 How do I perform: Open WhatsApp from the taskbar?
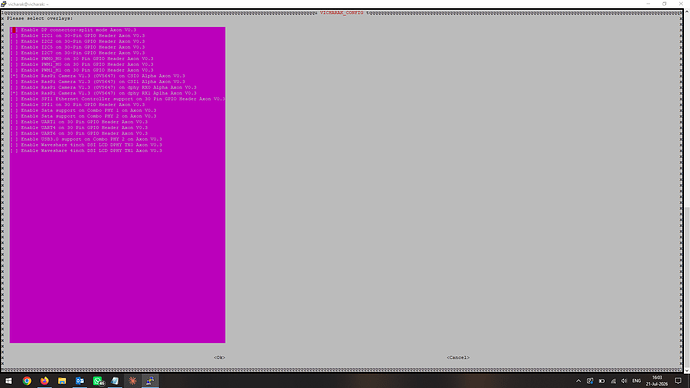click(98, 381)
